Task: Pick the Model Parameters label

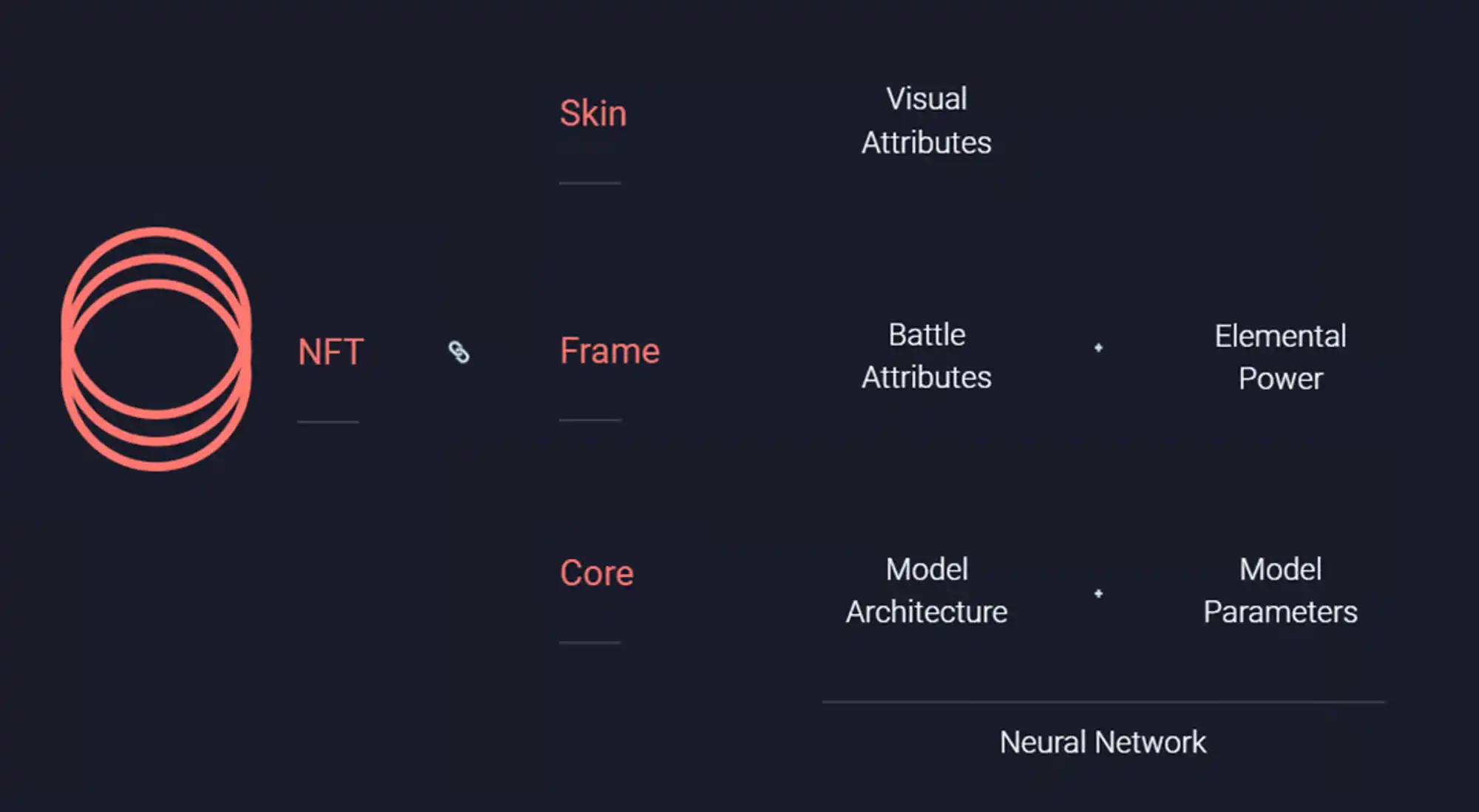Action: [x=1280, y=590]
